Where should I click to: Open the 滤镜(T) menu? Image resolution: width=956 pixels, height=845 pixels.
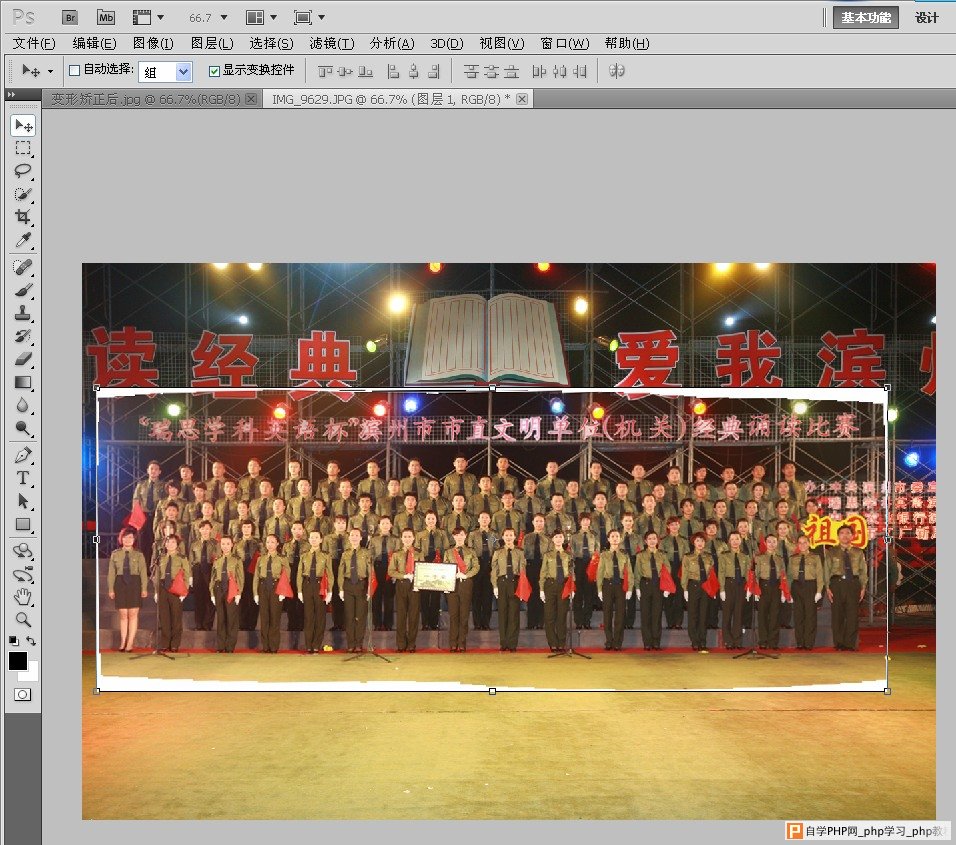tap(332, 43)
